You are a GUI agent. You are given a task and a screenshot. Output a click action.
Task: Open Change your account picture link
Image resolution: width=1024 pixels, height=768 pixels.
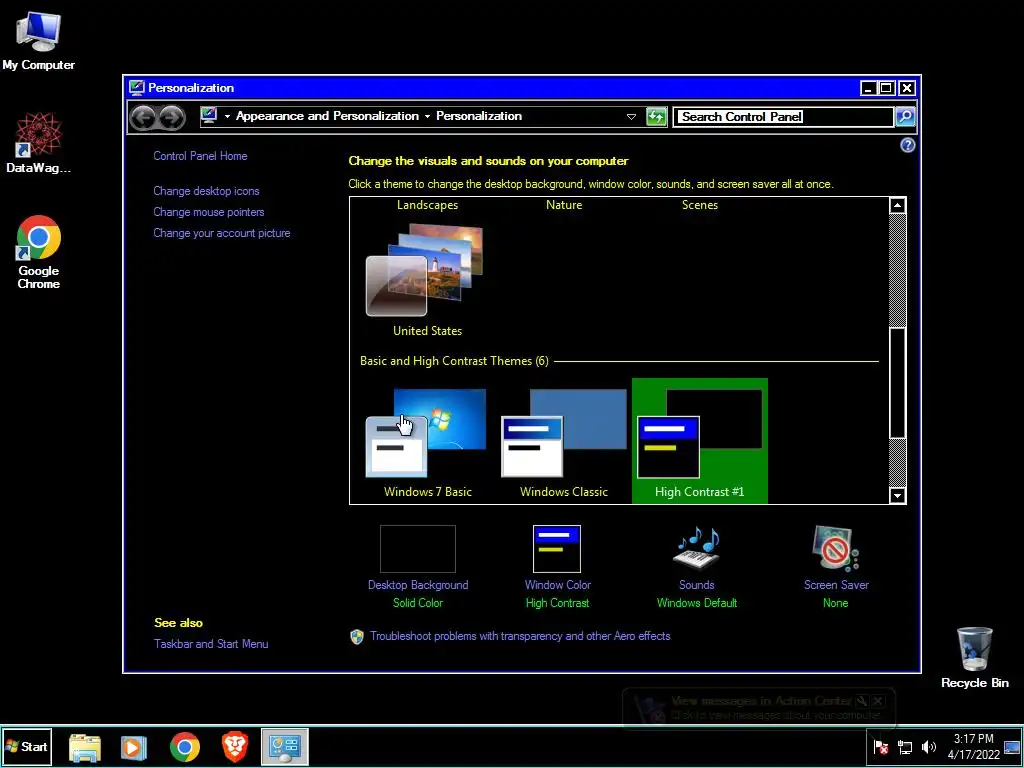221,232
